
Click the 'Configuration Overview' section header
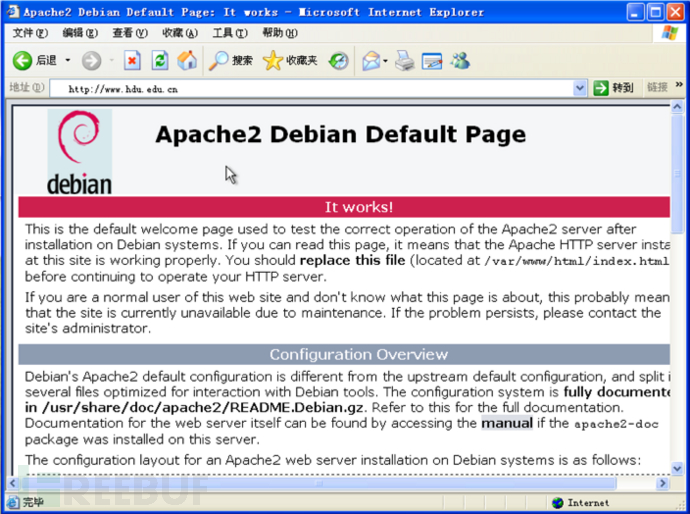click(359, 354)
